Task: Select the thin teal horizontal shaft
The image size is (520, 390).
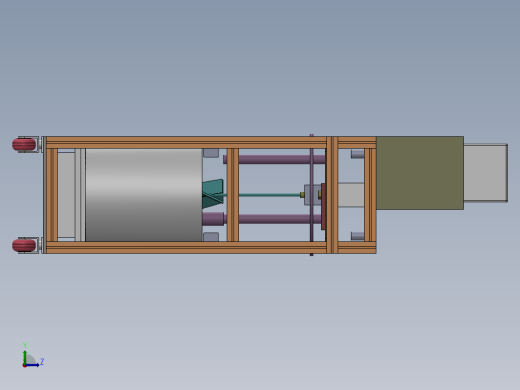Action: tap(269, 195)
